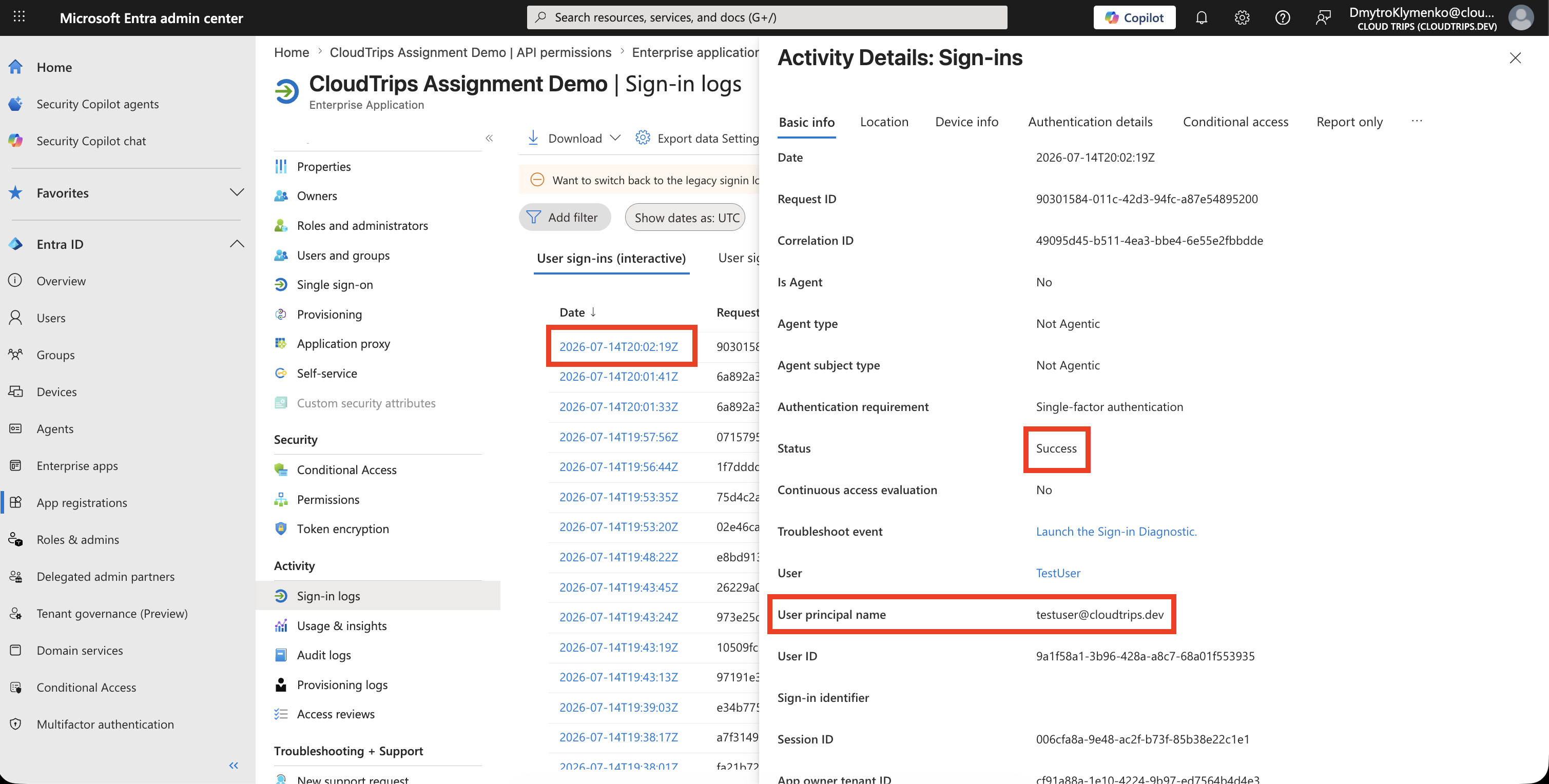Show more tabs with ellipsis
This screenshot has width=1549, height=784.
[x=1417, y=121]
